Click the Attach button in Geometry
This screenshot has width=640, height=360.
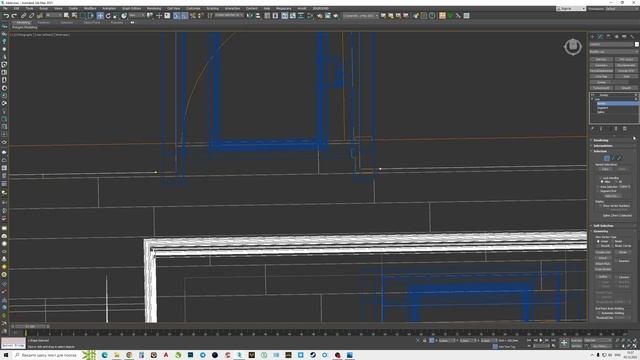coord(602,258)
